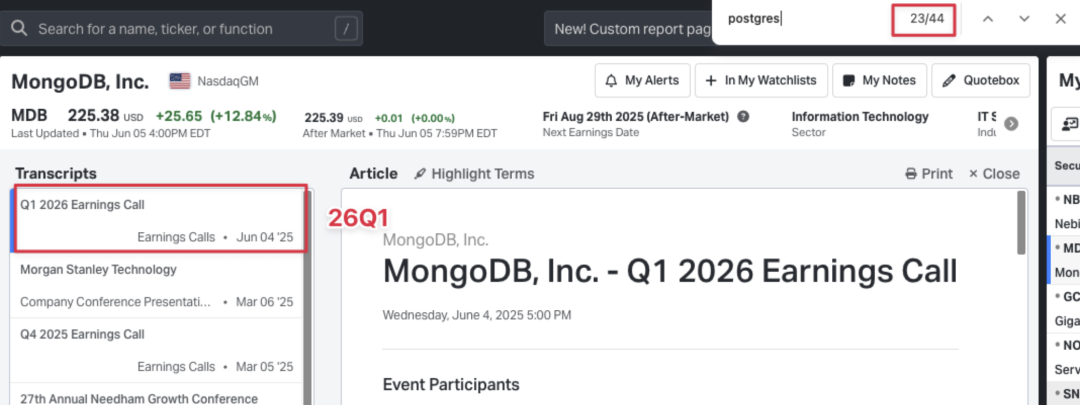
Task: Go to next find match
Action: [x=1024, y=19]
